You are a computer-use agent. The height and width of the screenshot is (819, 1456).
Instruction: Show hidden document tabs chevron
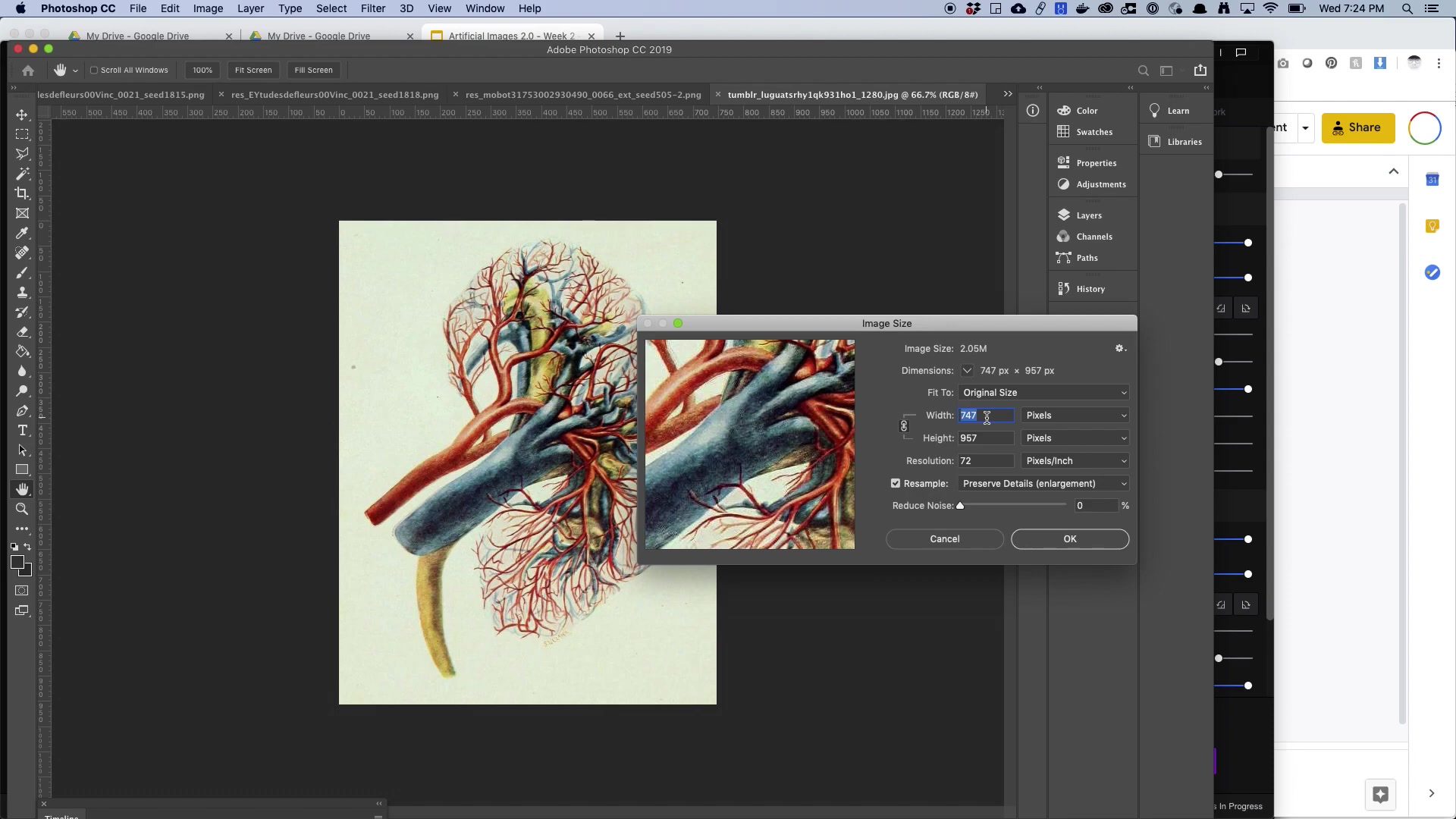point(1007,94)
